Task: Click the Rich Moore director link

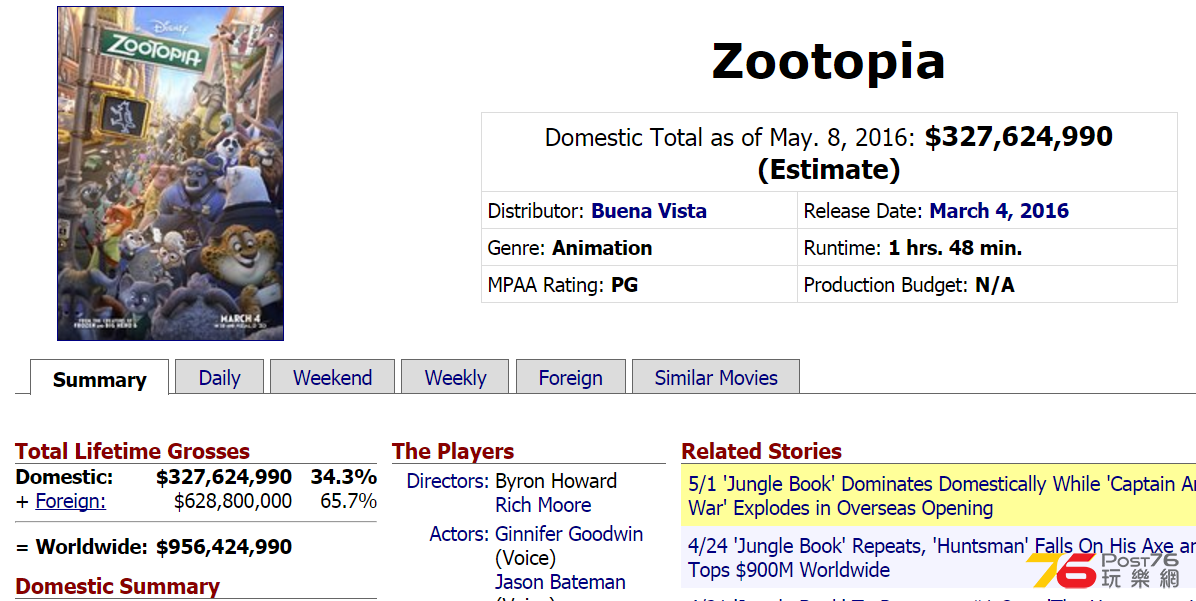Action: coord(543,505)
